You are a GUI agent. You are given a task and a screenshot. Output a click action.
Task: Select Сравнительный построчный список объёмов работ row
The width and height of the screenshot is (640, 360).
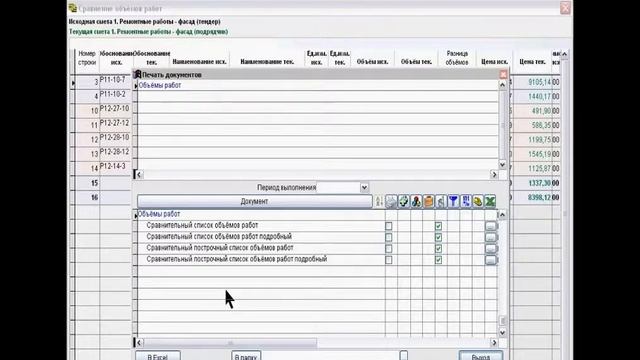(220, 248)
